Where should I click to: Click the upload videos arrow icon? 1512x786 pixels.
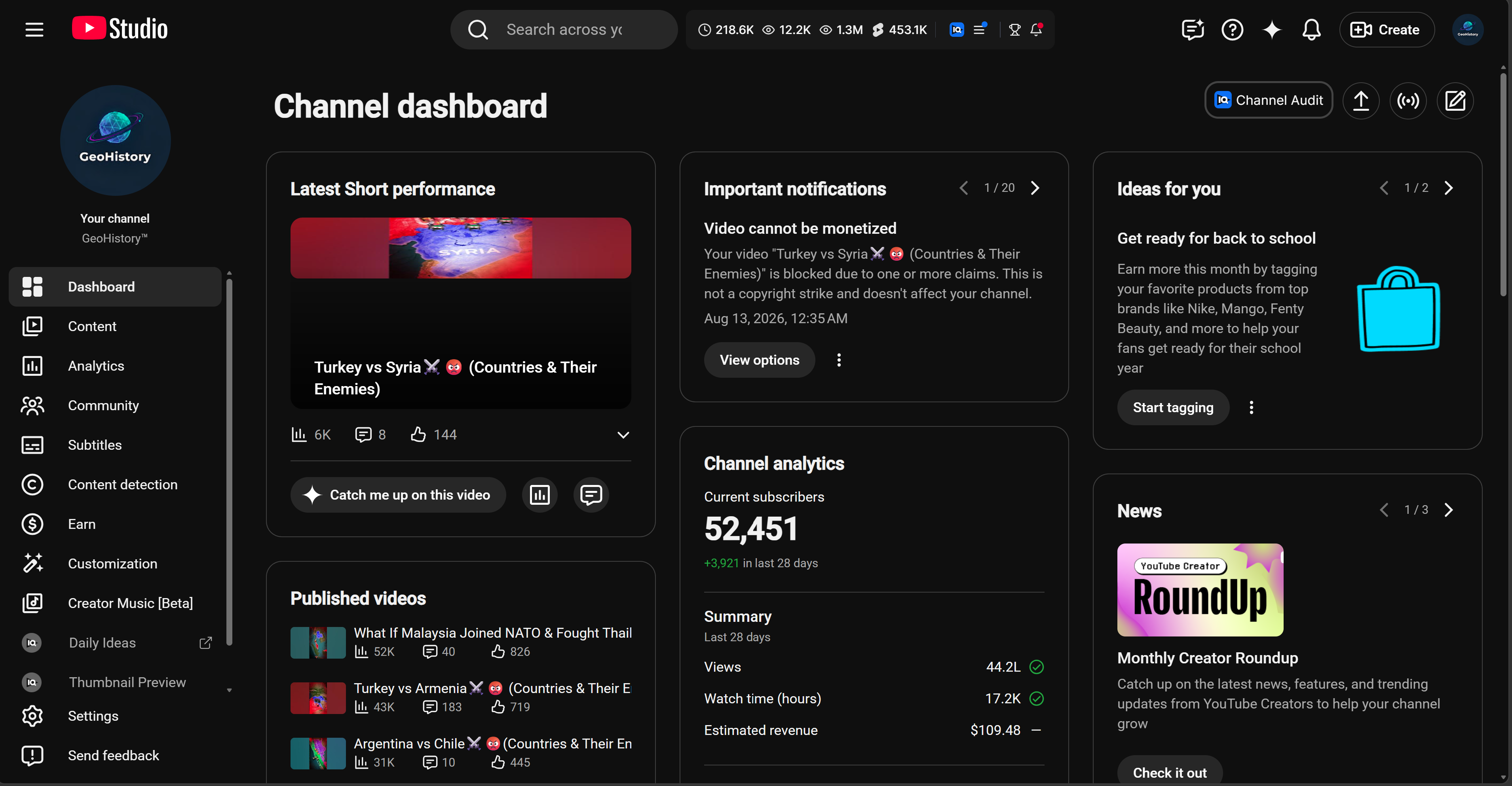[x=1360, y=100]
